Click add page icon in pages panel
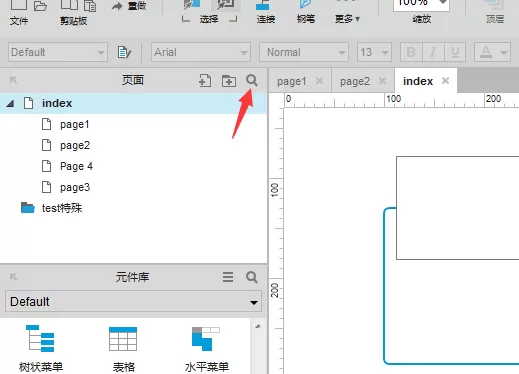The width and height of the screenshot is (519, 374). (205, 81)
